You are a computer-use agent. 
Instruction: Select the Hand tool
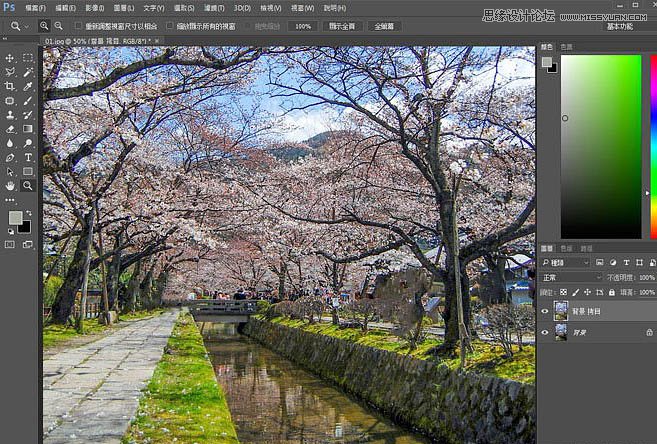point(10,186)
